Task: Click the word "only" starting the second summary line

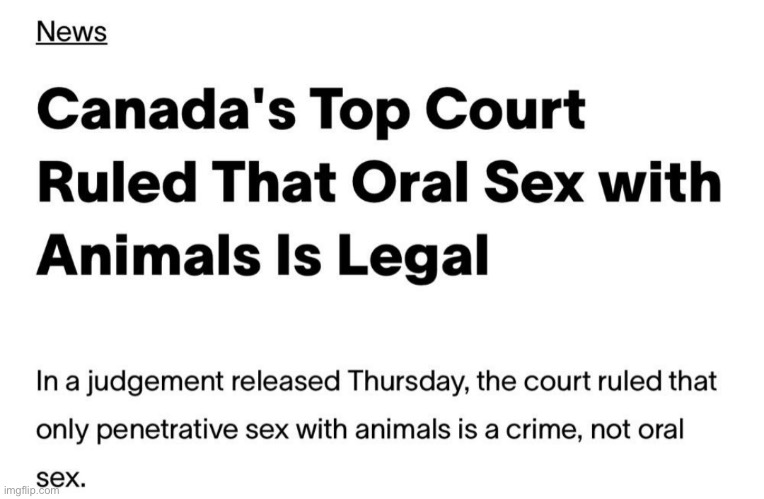Action: coord(61,428)
